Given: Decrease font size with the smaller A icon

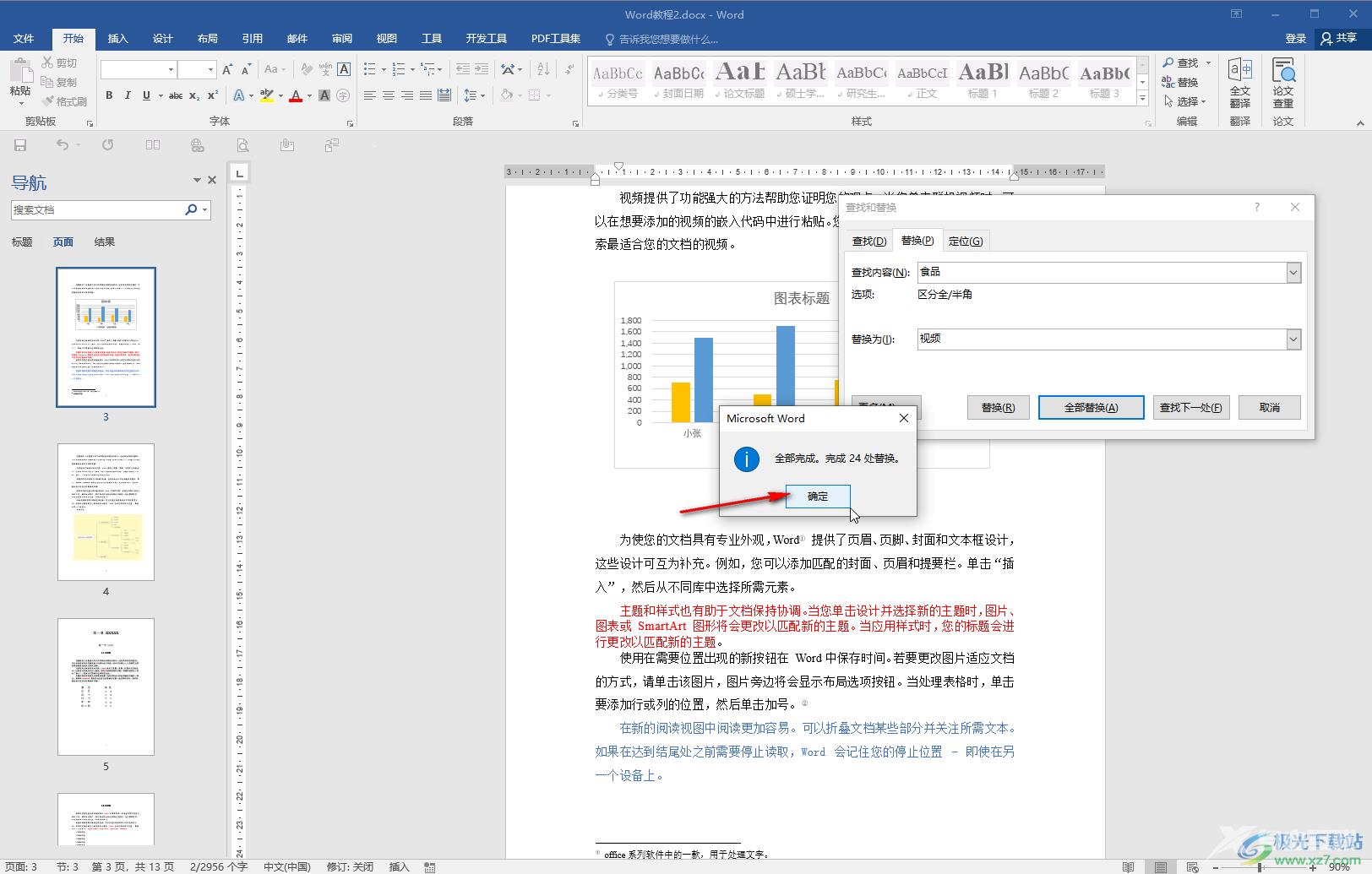Looking at the screenshot, I should pyautogui.click(x=246, y=69).
